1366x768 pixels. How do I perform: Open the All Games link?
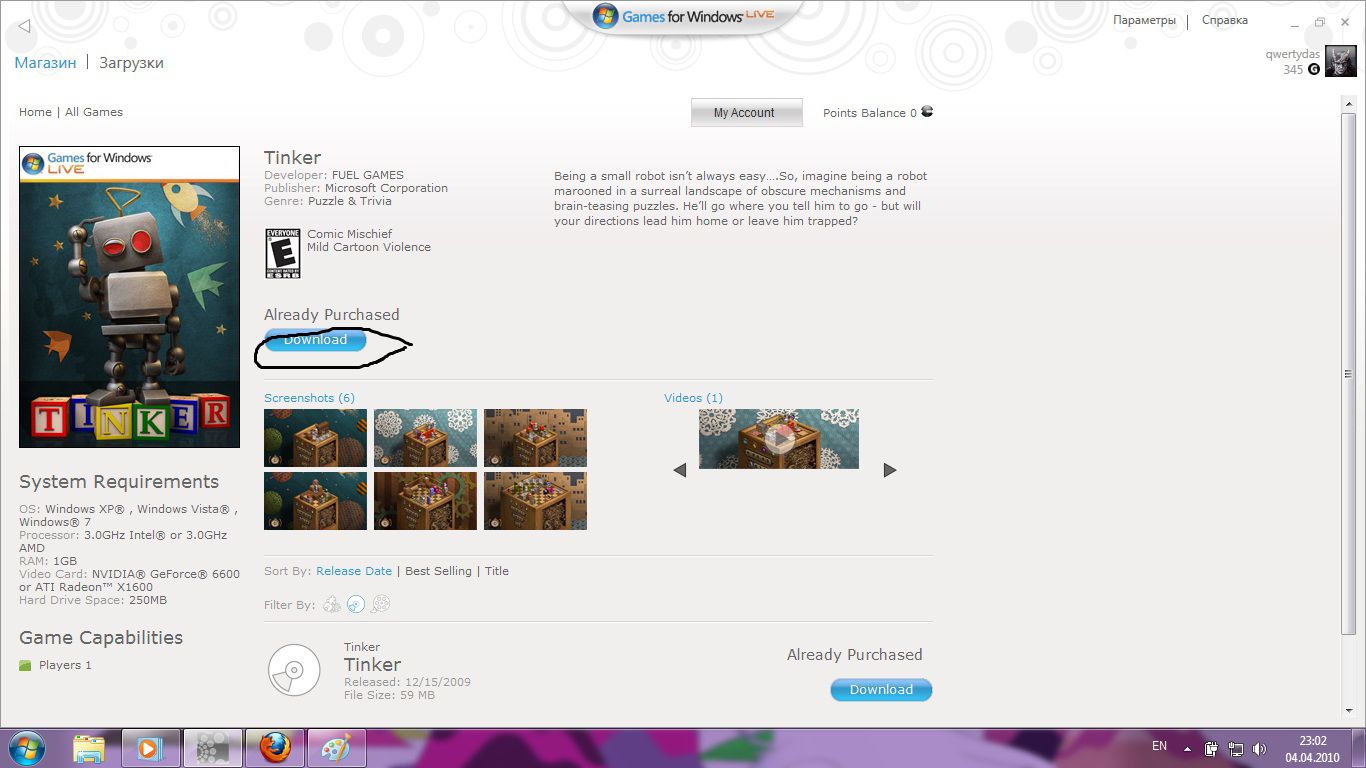click(94, 112)
